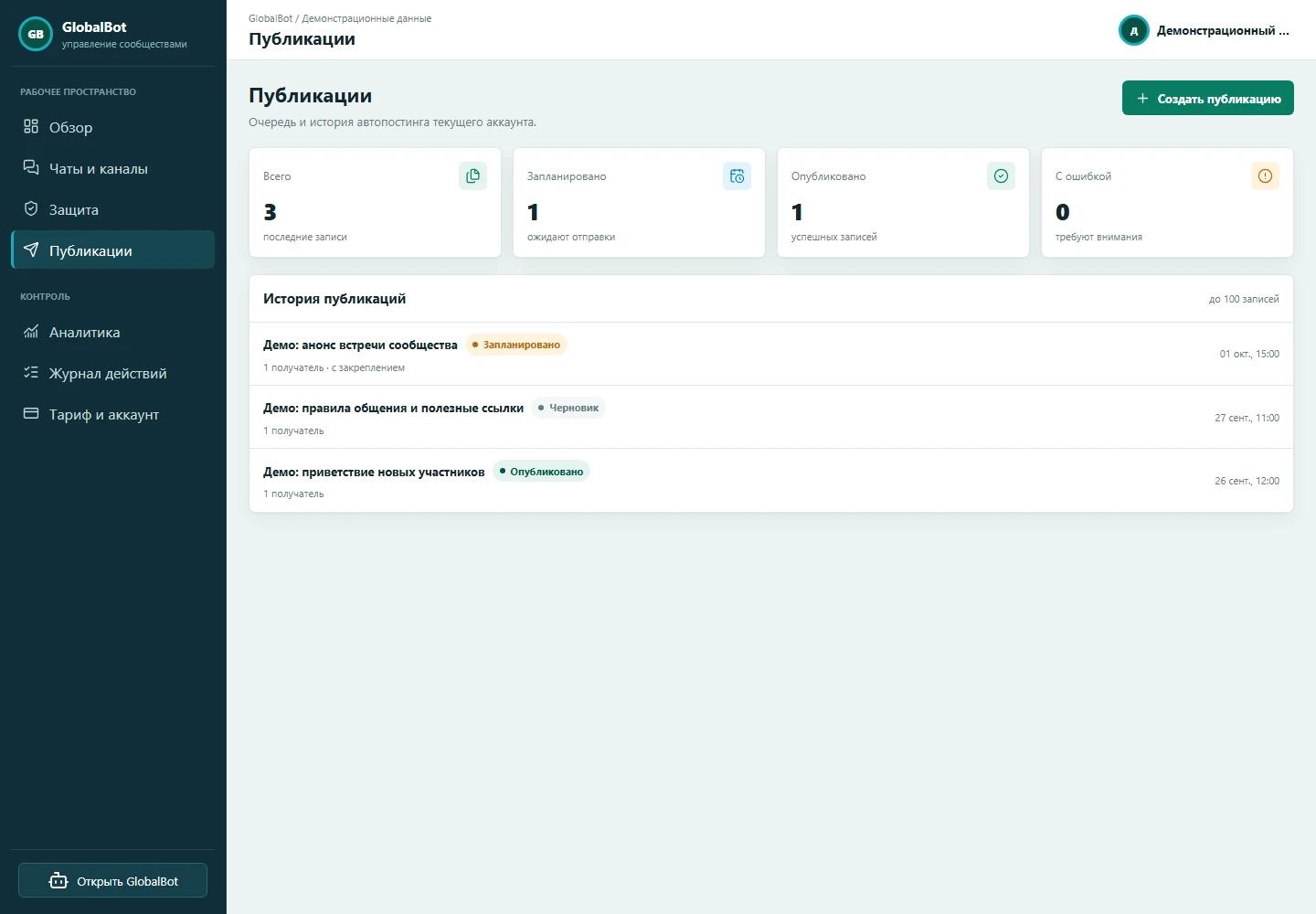The width and height of the screenshot is (1316, 914).
Task: Click the robot icon in Открыть GlobalBot button
Action: coord(58,880)
